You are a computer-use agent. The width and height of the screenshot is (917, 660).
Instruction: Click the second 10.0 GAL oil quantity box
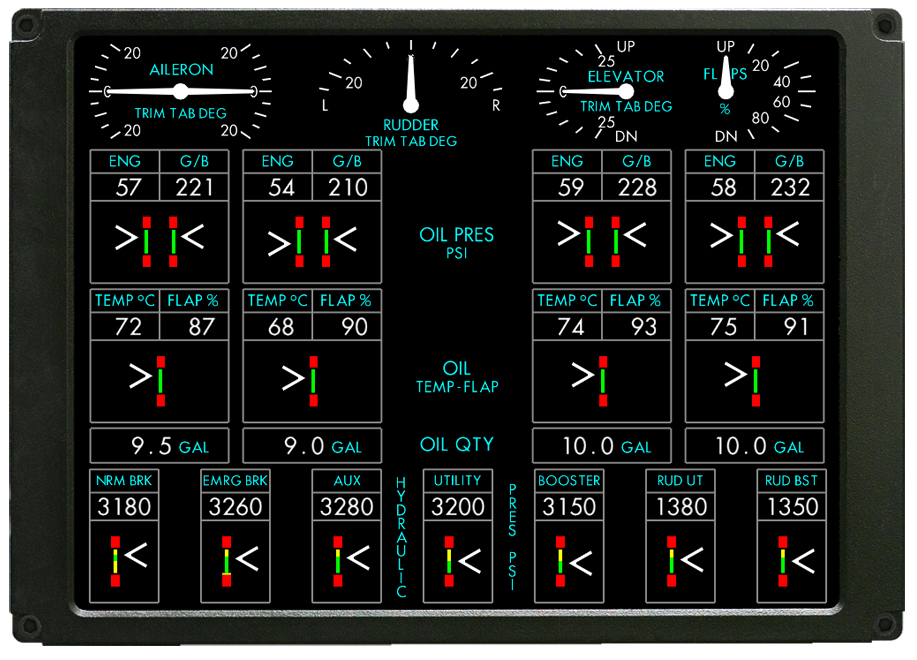pyautogui.click(x=754, y=446)
